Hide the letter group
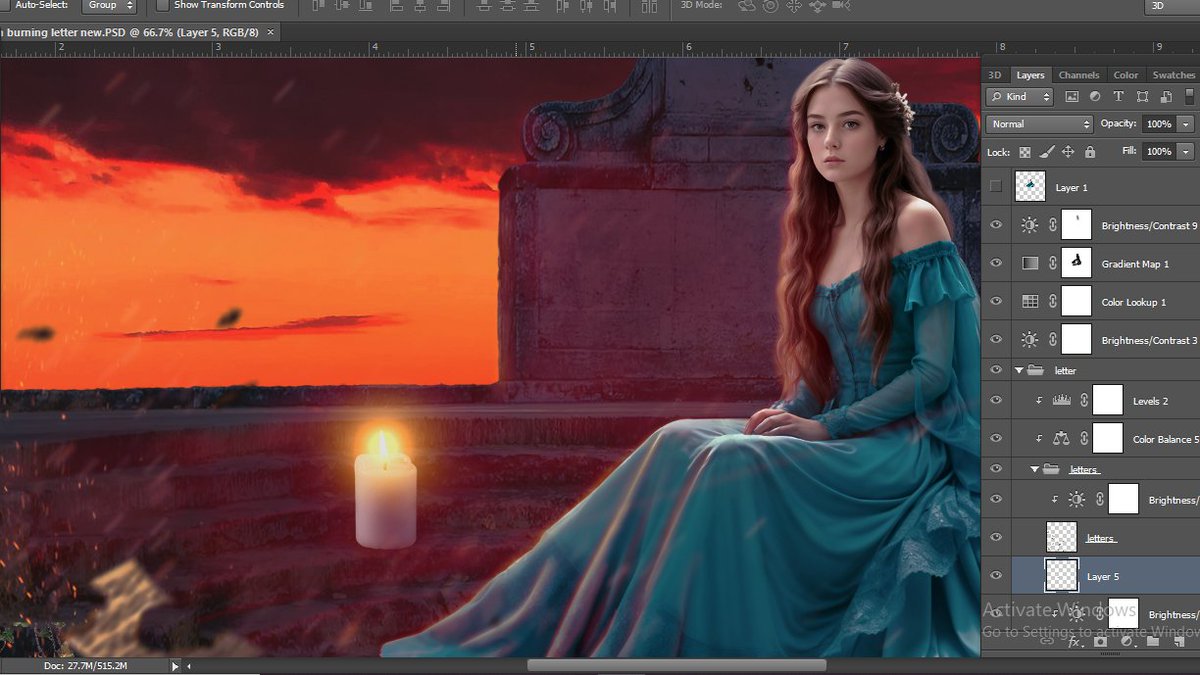This screenshot has width=1200, height=675. point(996,370)
